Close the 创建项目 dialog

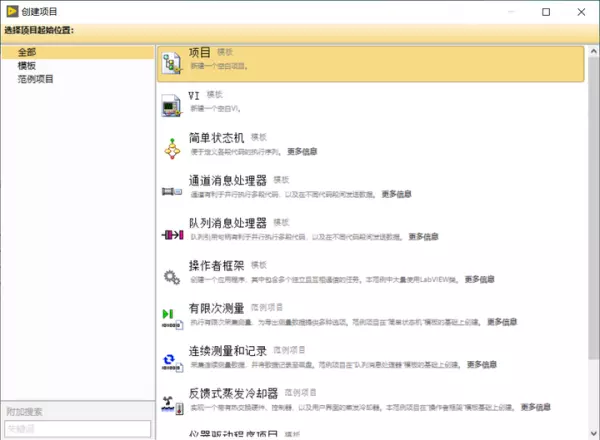tap(581, 12)
